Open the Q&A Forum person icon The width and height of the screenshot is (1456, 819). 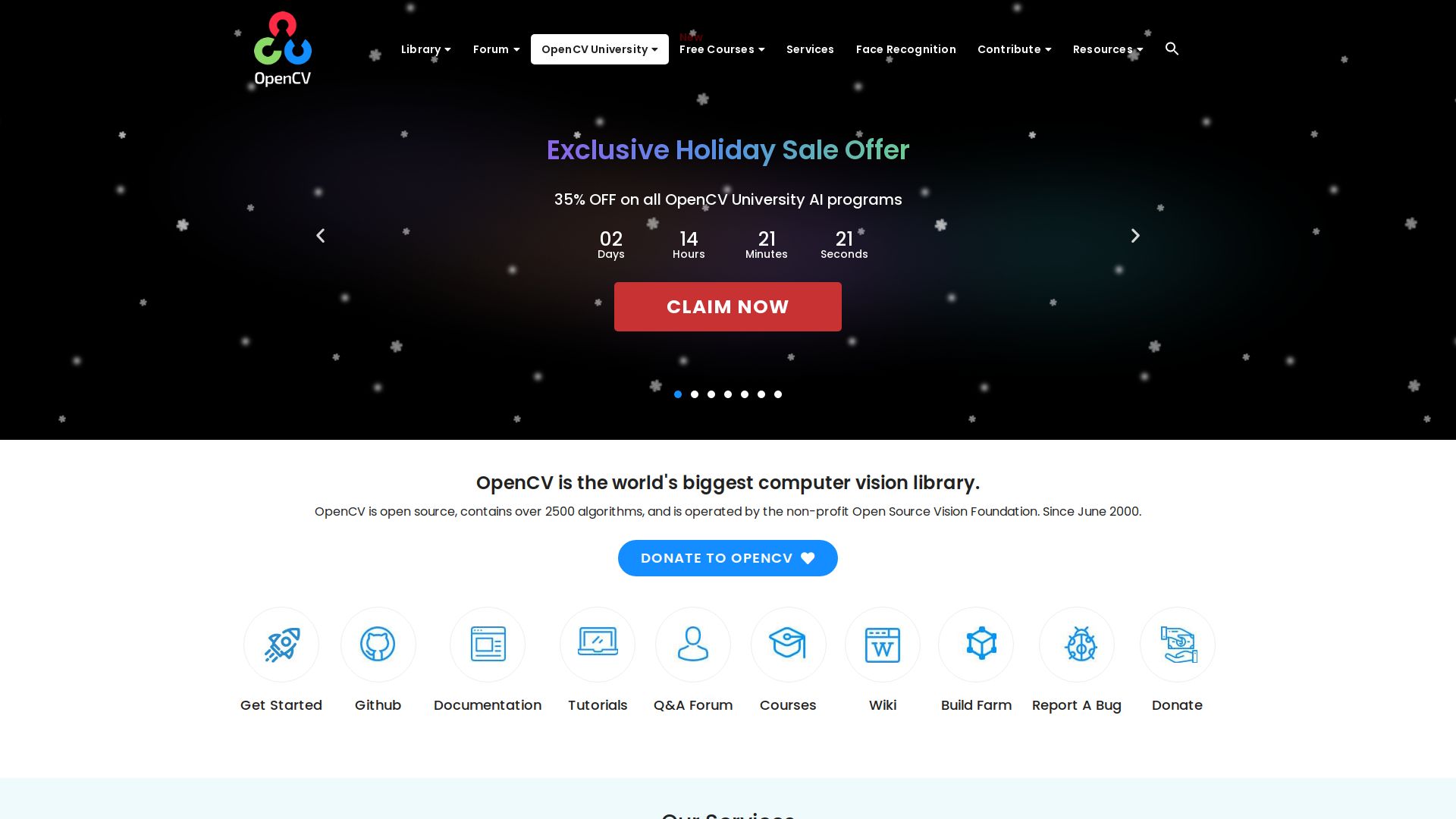coord(693,645)
